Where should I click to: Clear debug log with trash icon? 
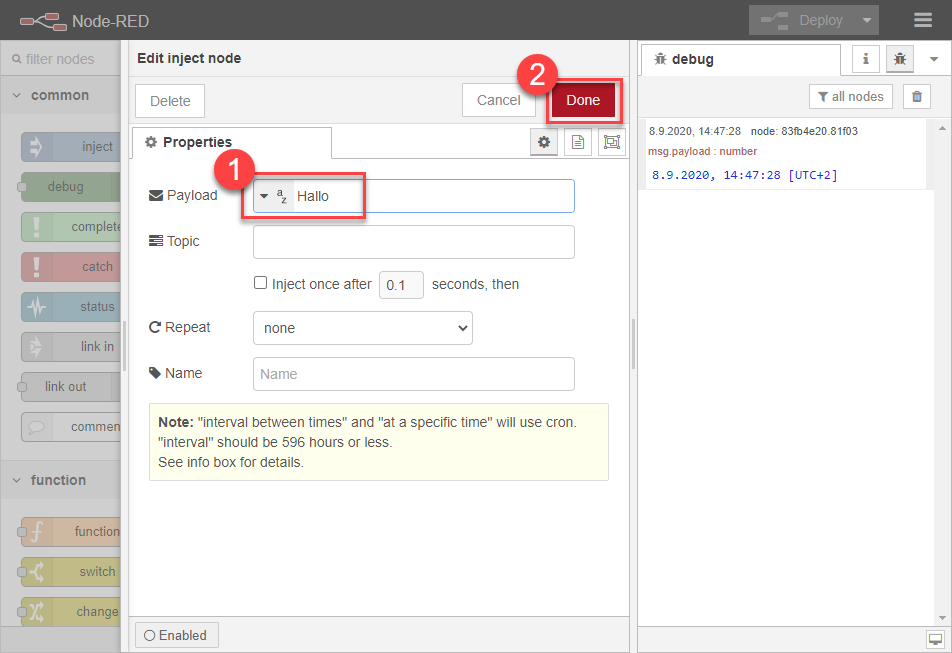917,97
